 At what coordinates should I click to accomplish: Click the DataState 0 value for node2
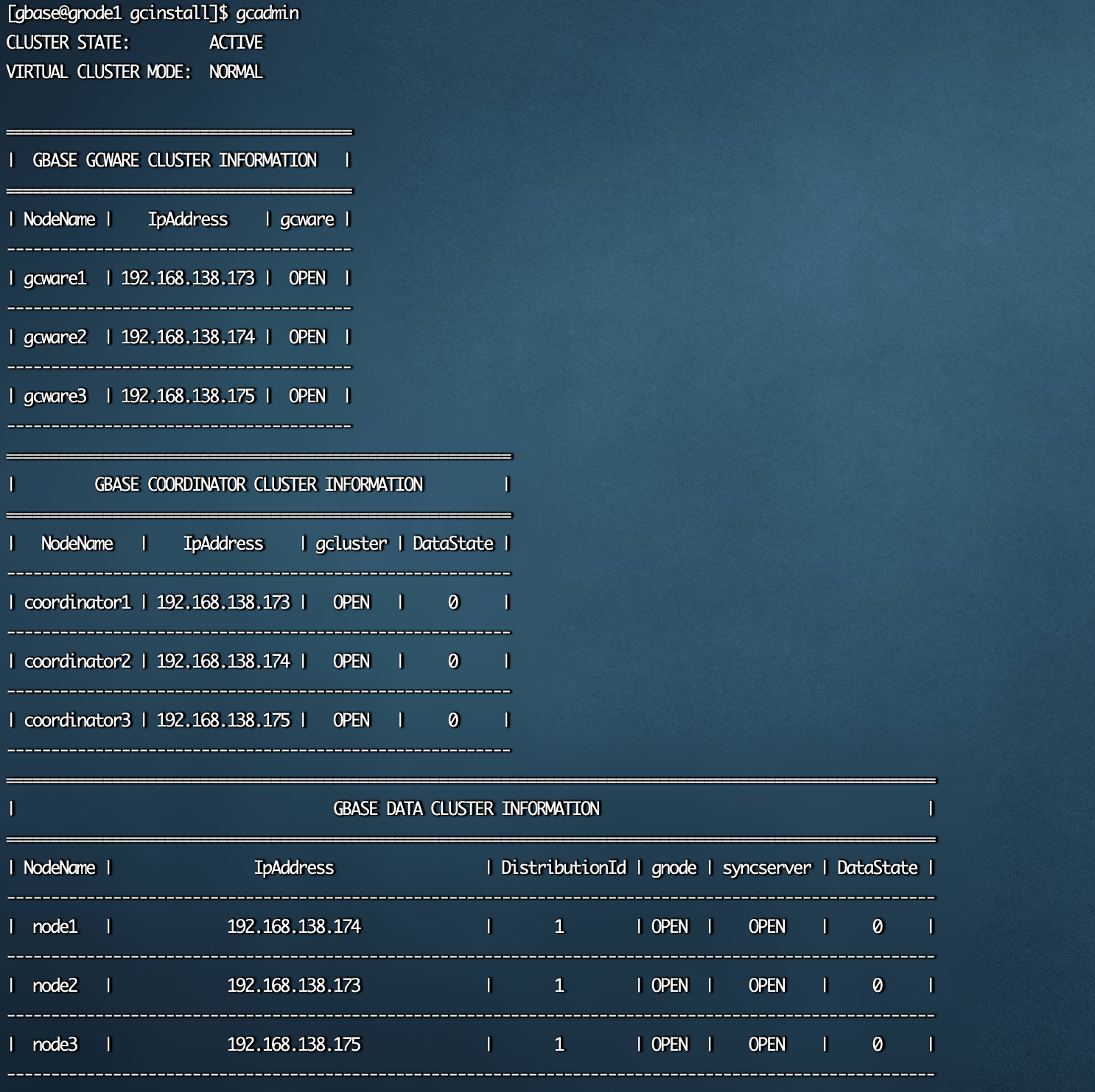[x=878, y=986]
